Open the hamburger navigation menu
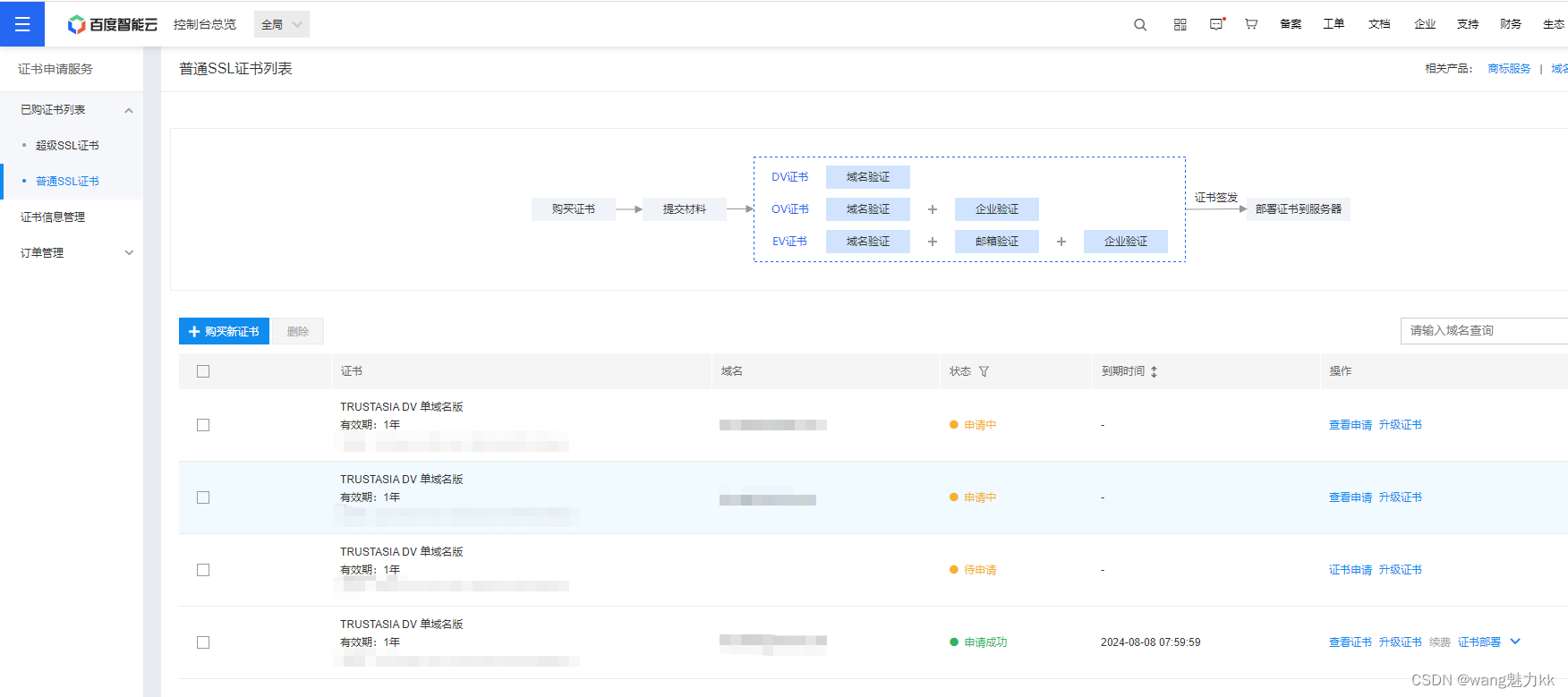 pos(22,24)
